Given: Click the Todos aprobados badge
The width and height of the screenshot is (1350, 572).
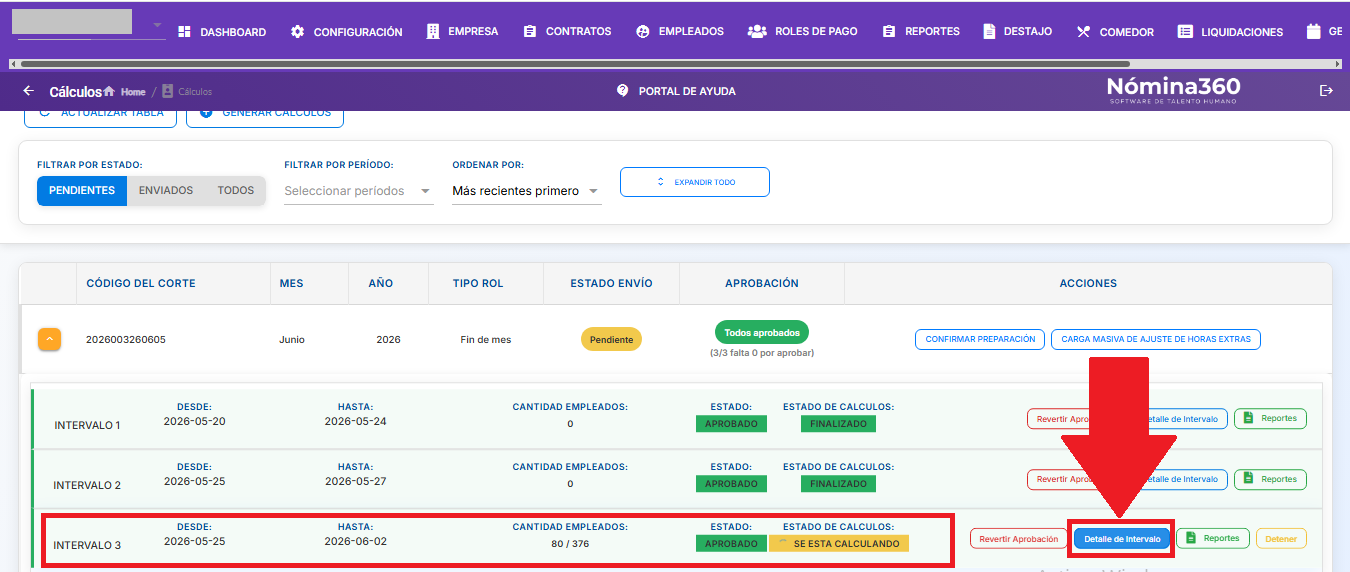Looking at the screenshot, I should point(762,332).
